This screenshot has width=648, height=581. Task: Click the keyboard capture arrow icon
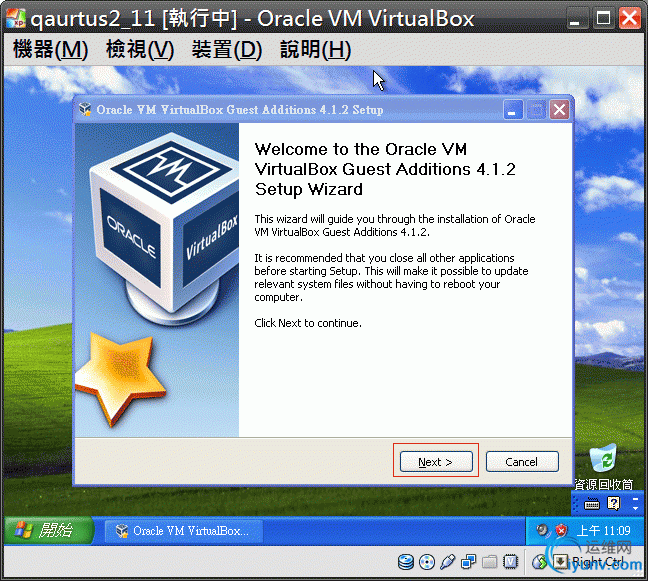point(560,562)
